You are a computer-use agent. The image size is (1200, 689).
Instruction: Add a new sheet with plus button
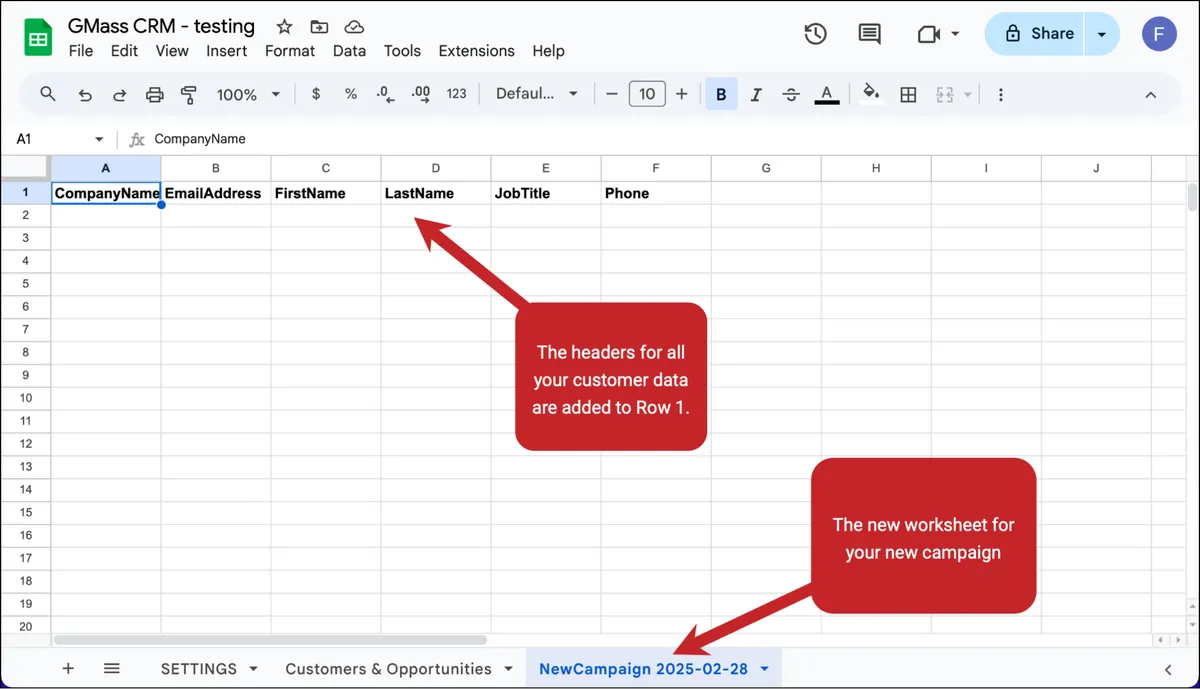point(68,669)
